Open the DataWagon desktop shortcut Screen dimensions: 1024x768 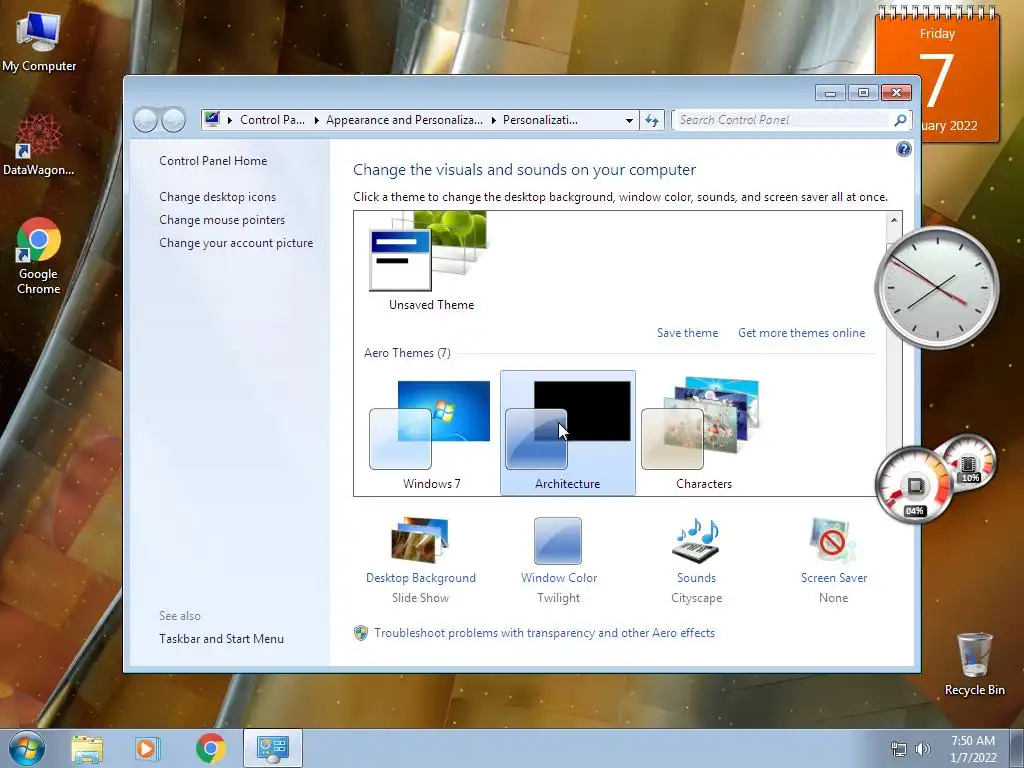39,145
